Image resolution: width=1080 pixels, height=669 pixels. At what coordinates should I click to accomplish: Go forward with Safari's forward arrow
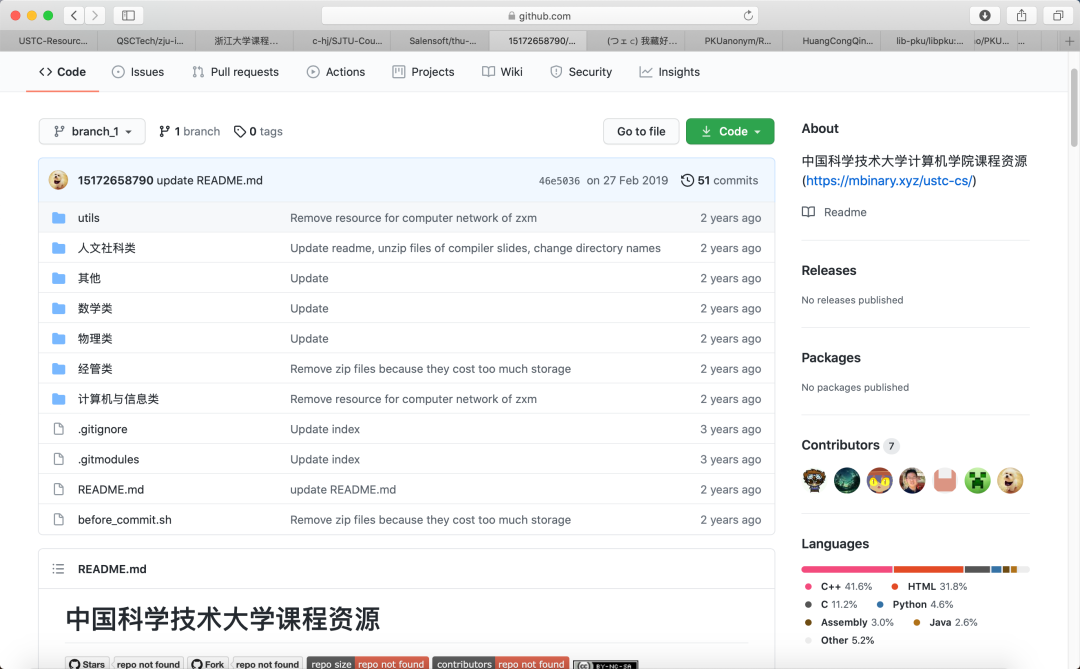95,15
